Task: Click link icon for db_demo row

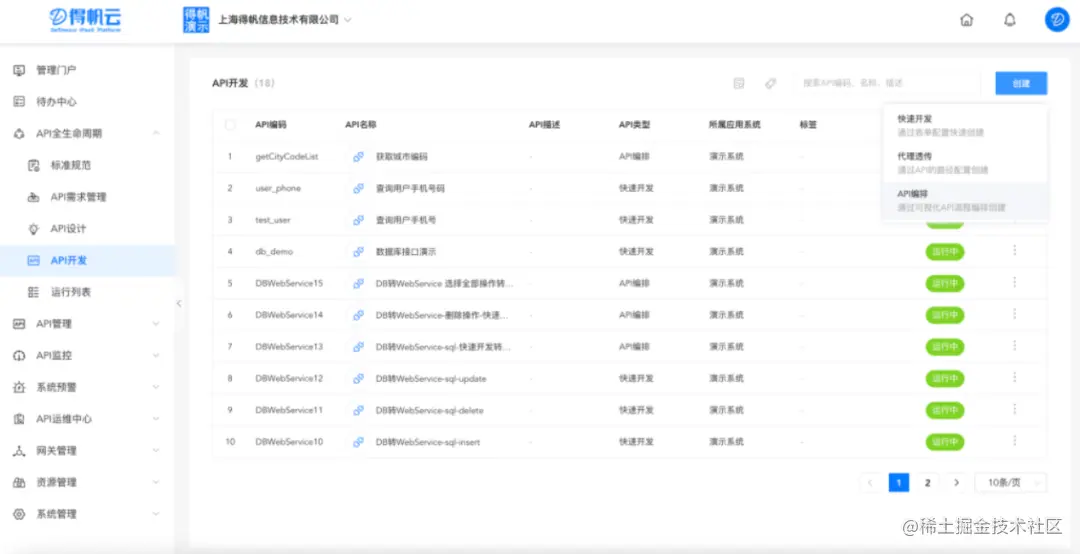Action: [358, 252]
